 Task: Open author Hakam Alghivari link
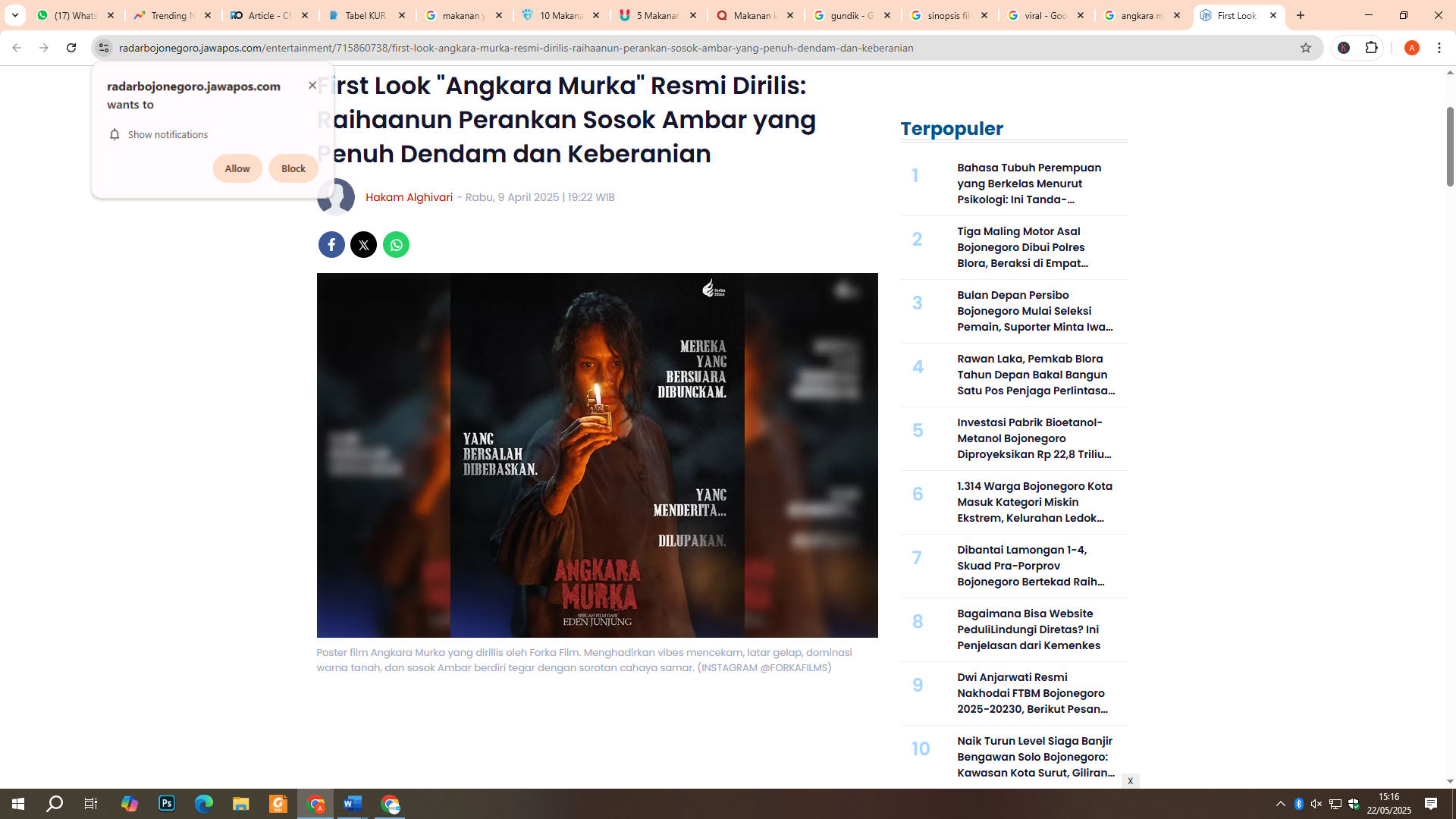409,197
